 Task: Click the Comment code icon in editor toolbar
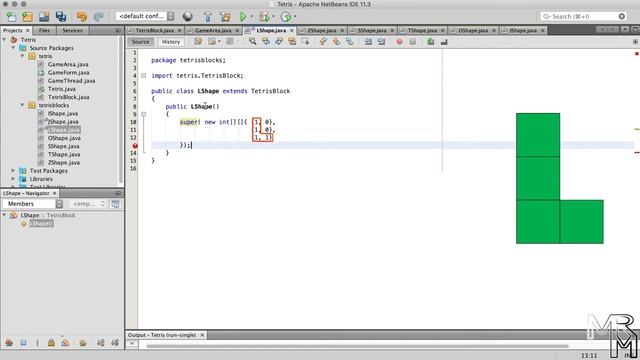(x=431, y=42)
